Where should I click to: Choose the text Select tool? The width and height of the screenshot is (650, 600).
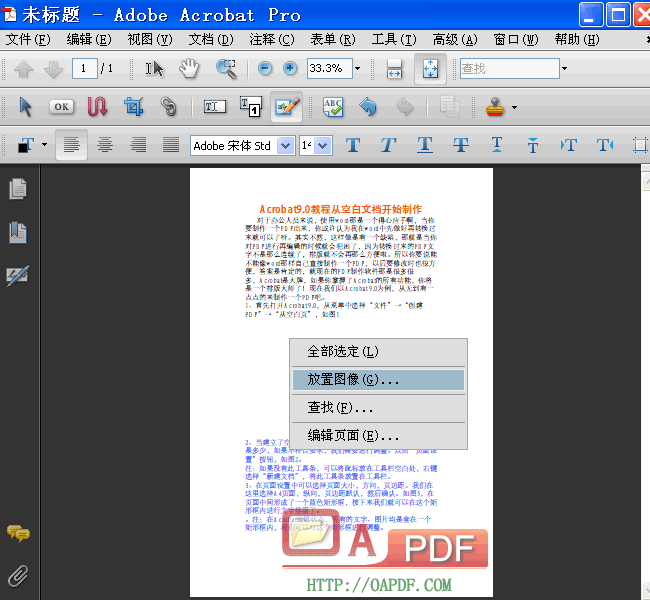pyautogui.click(x=154, y=69)
